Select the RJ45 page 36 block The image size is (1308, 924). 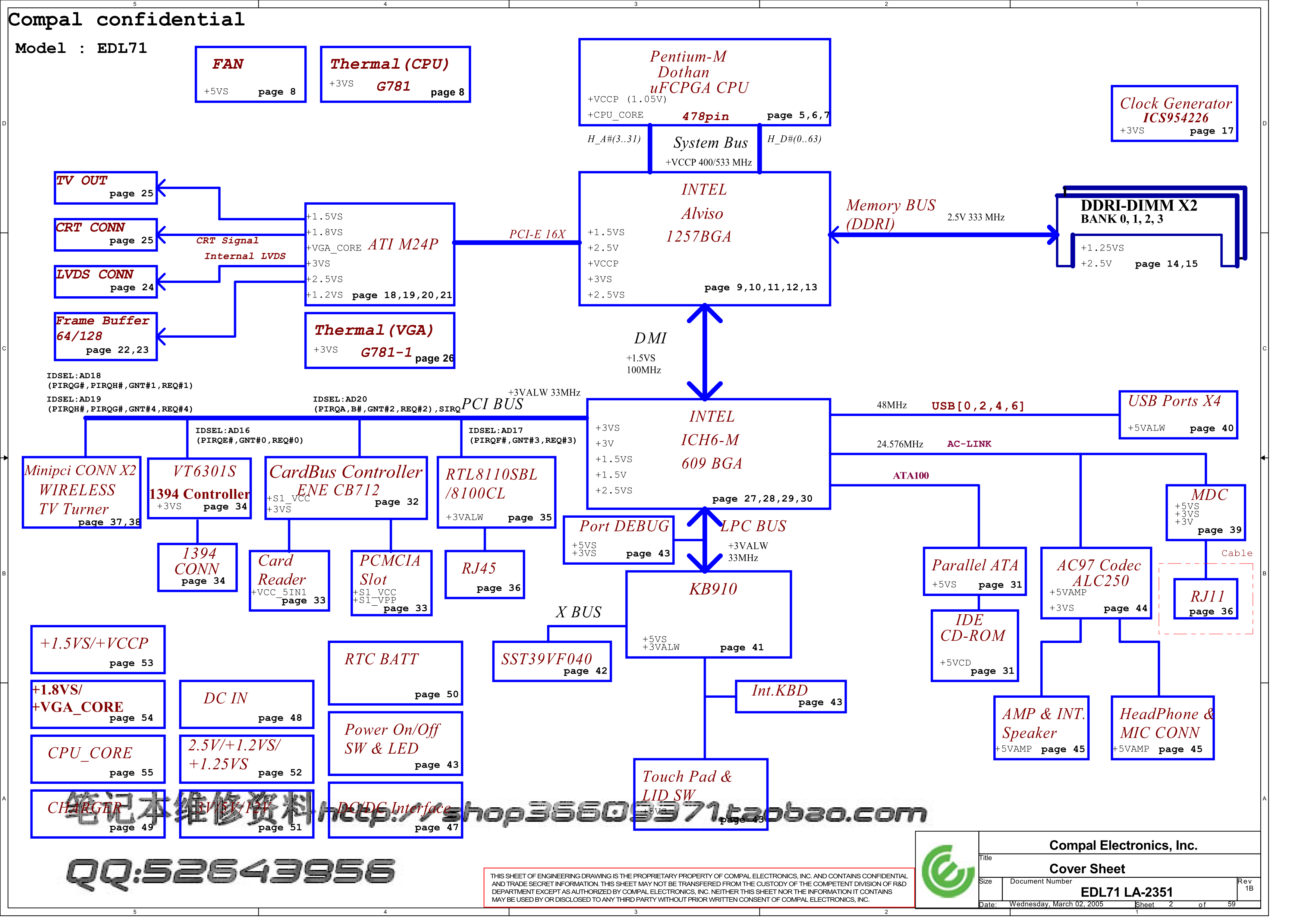(484, 574)
